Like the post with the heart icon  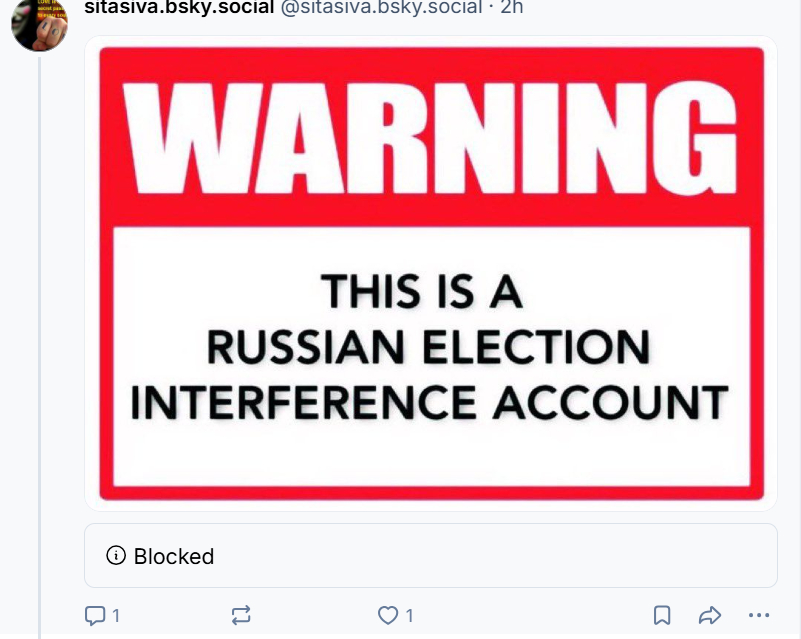click(x=388, y=616)
